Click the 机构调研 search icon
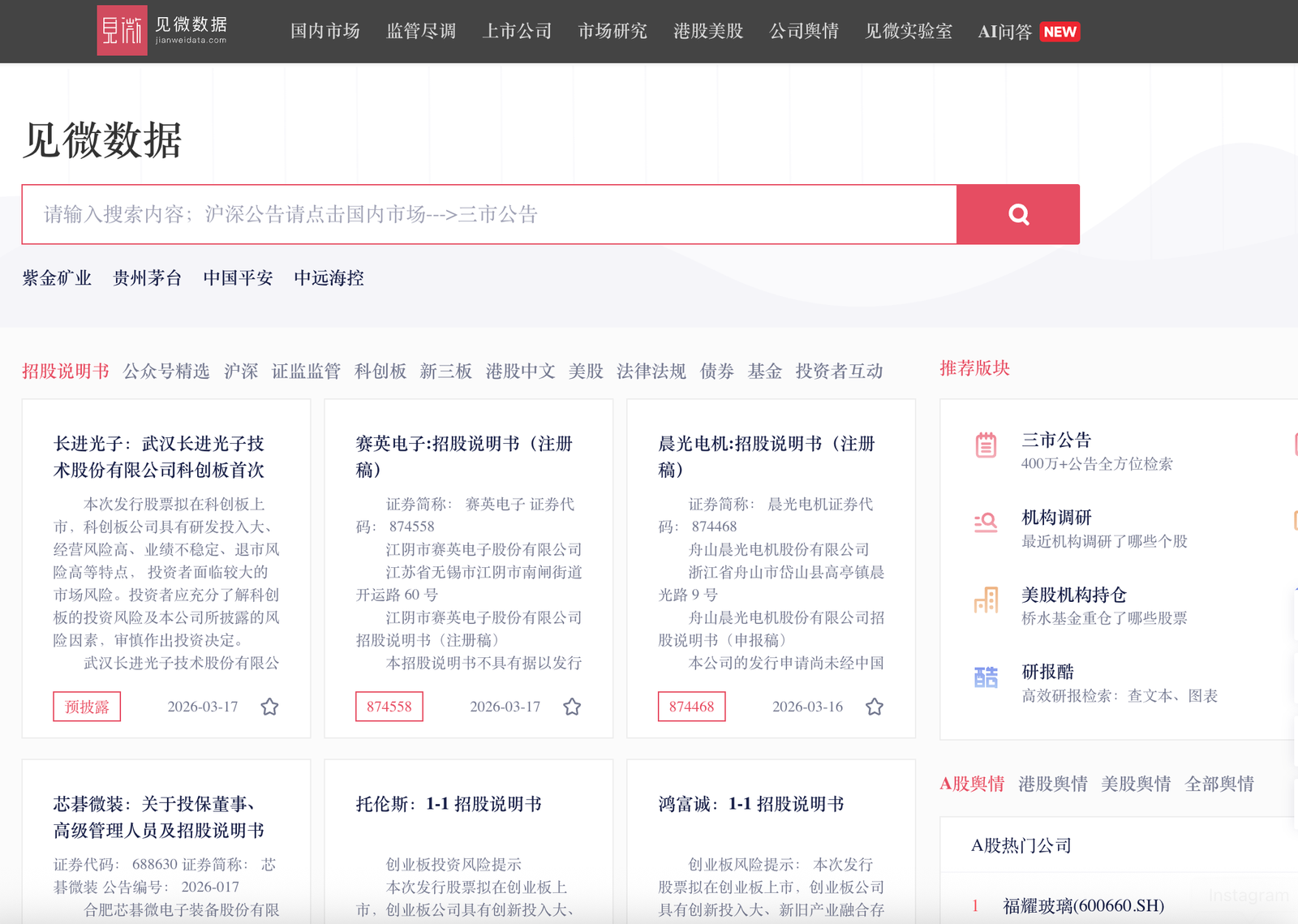 pos(986,522)
